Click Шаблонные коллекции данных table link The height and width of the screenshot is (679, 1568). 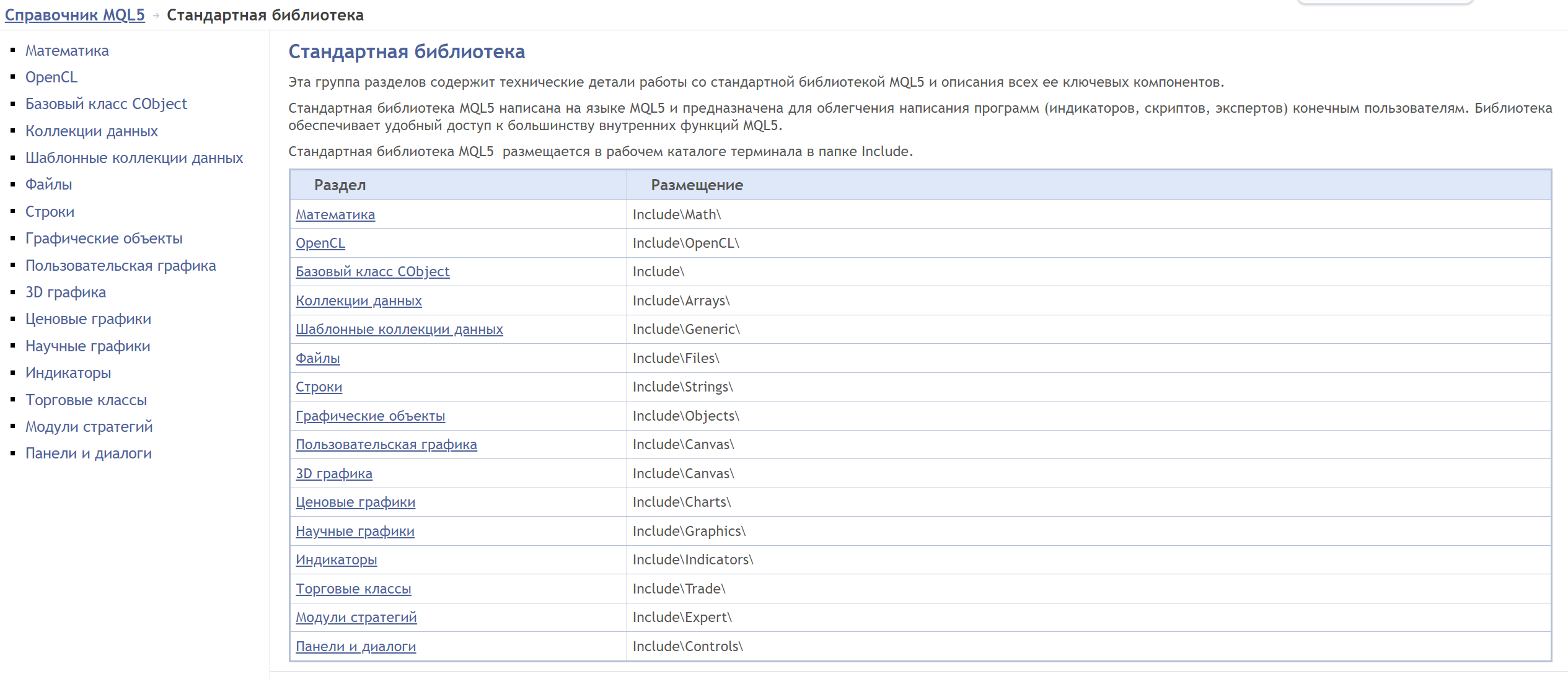pos(399,330)
